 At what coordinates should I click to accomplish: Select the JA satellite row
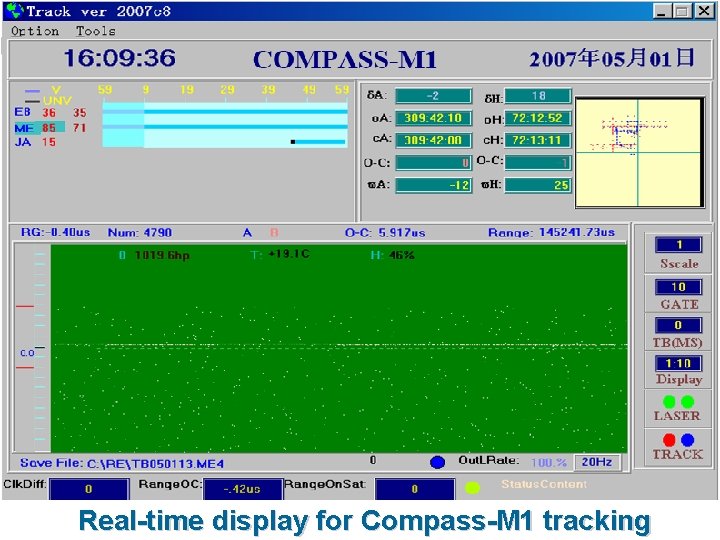tap(36, 142)
